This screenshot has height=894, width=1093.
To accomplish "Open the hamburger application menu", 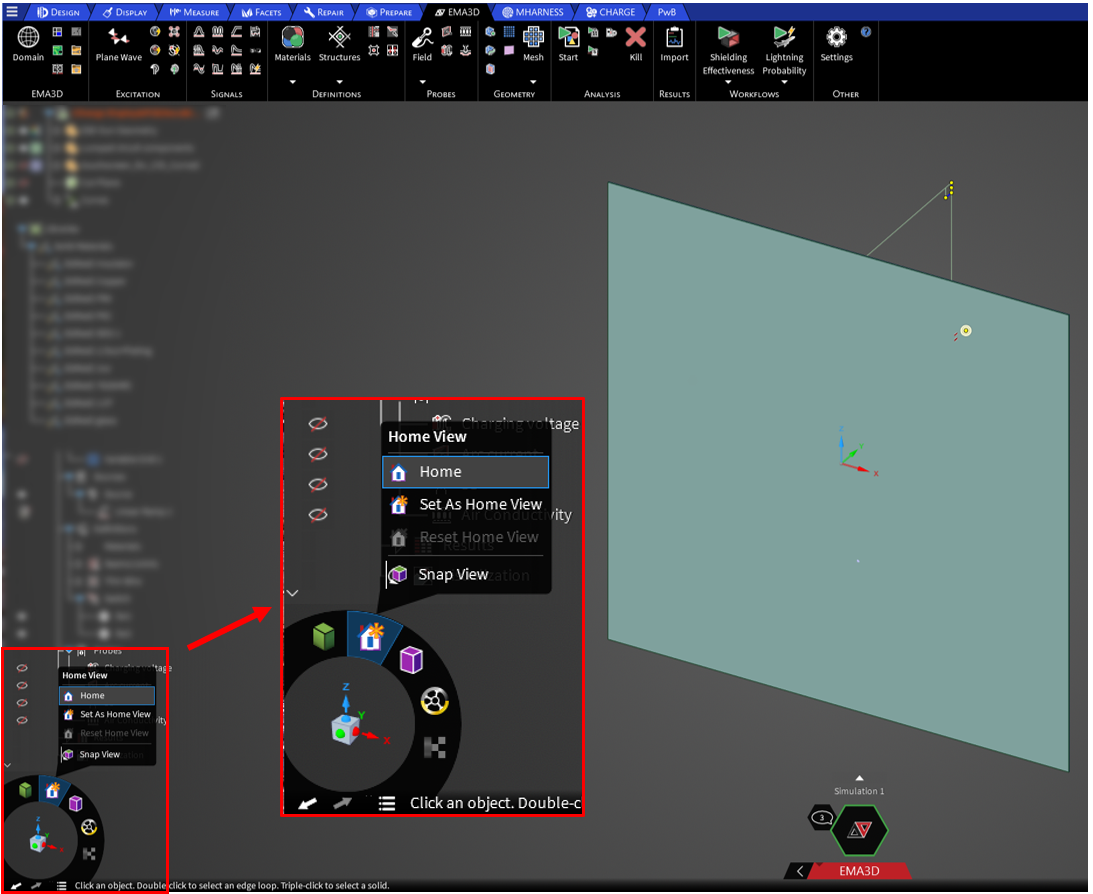I will 11,12.
